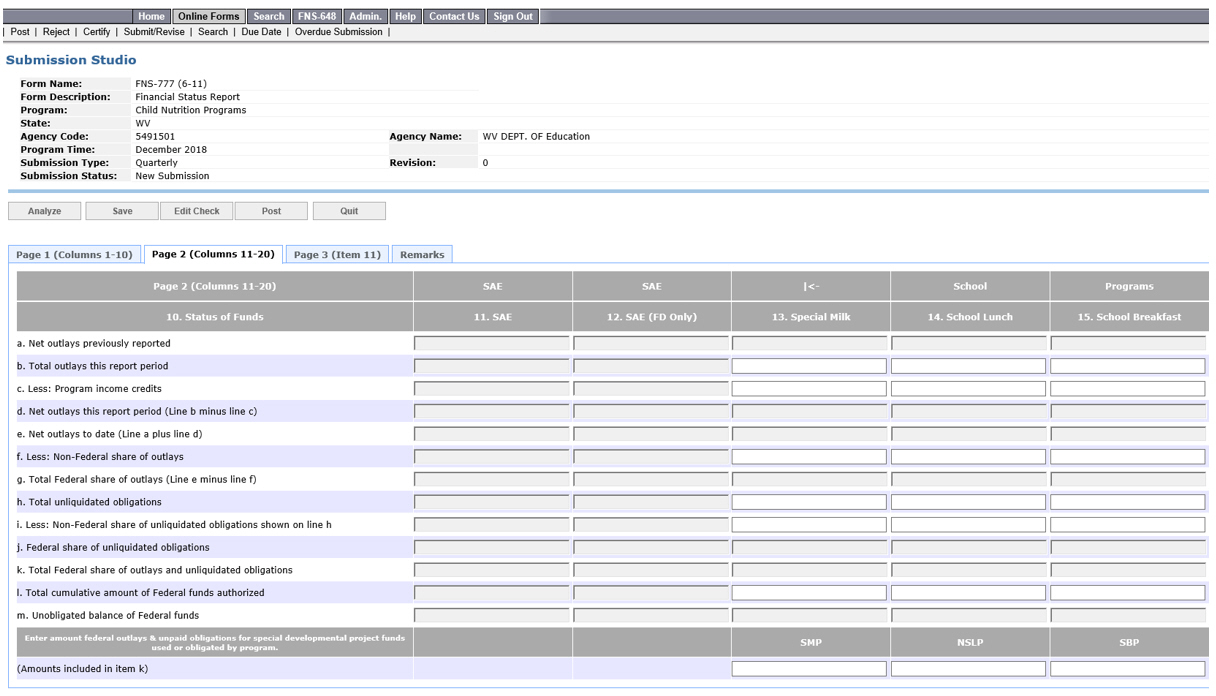This screenshot has width=1216, height=696.
Task: Open the Online Forms menu
Action: point(209,17)
